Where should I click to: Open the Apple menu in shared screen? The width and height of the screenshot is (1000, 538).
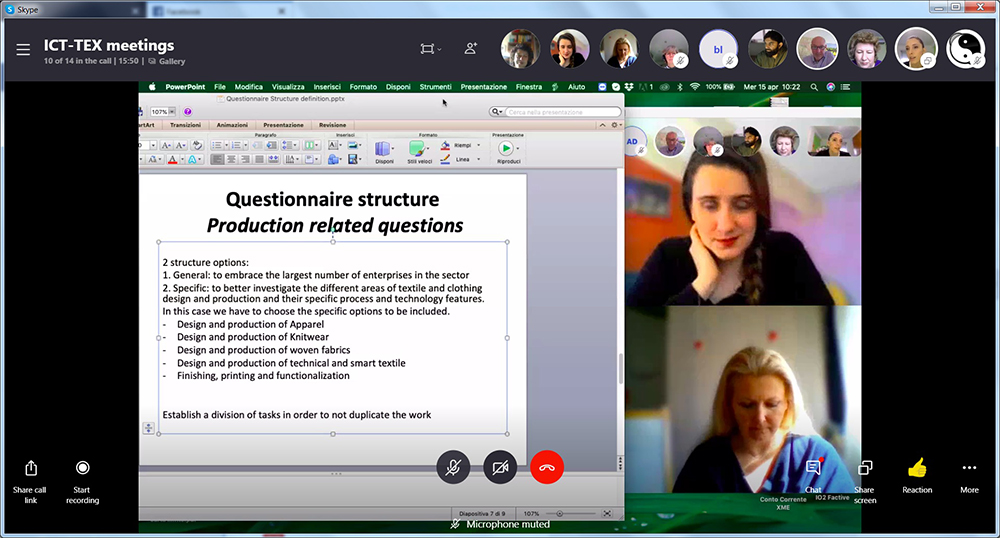pyautogui.click(x=152, y=87)
